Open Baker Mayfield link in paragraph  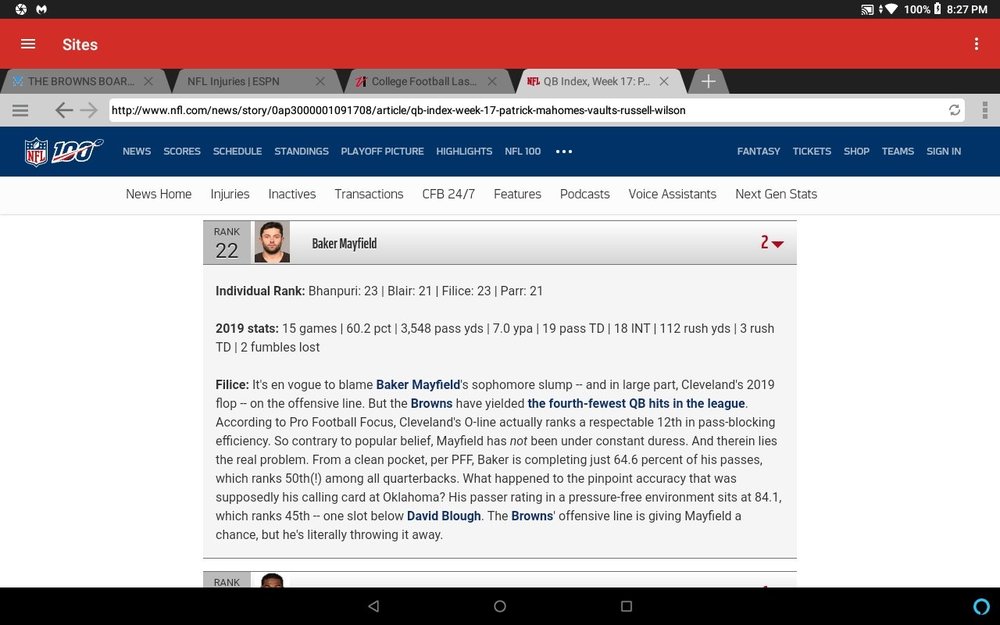pyautogui.click(x=418, y=385)
